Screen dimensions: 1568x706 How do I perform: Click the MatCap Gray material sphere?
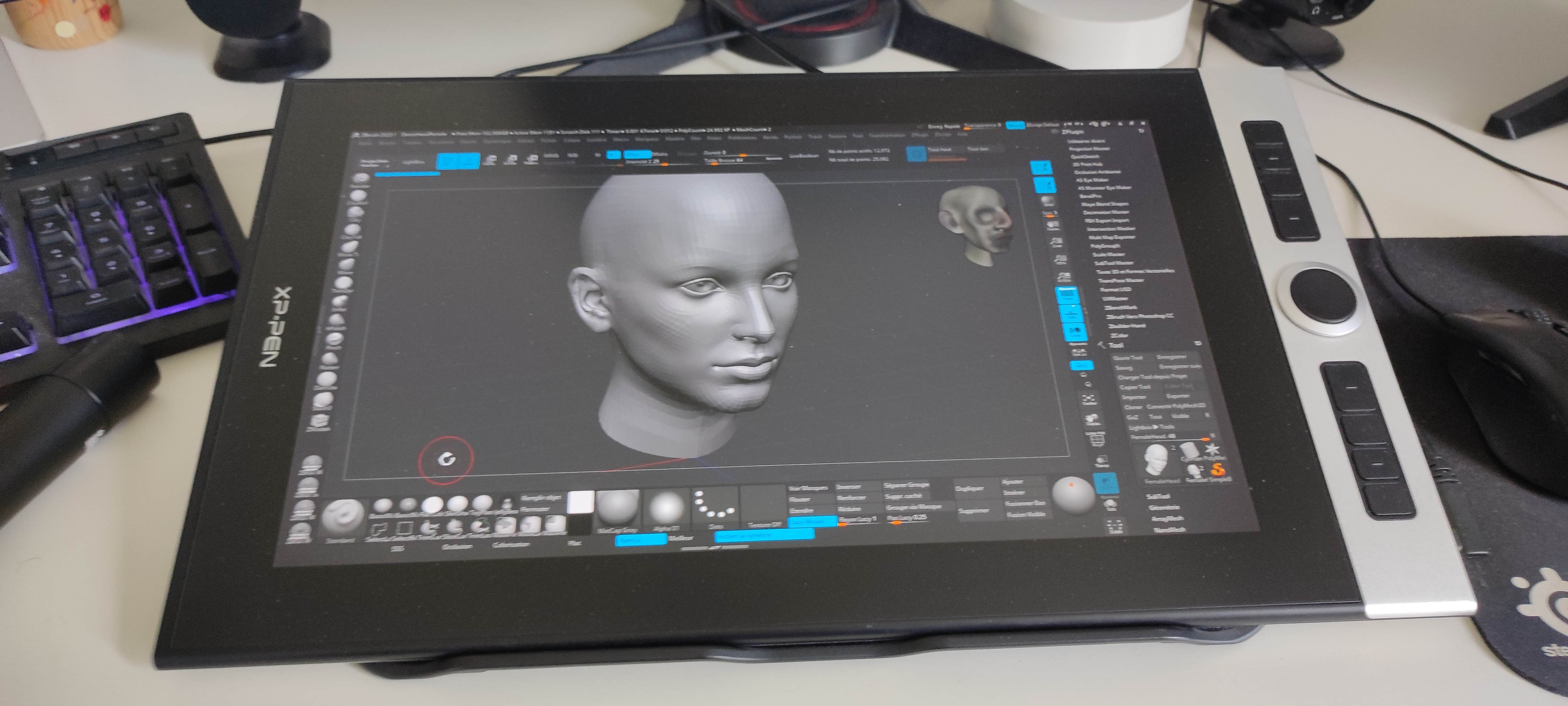pyautogui.click(x=618, y=508)
